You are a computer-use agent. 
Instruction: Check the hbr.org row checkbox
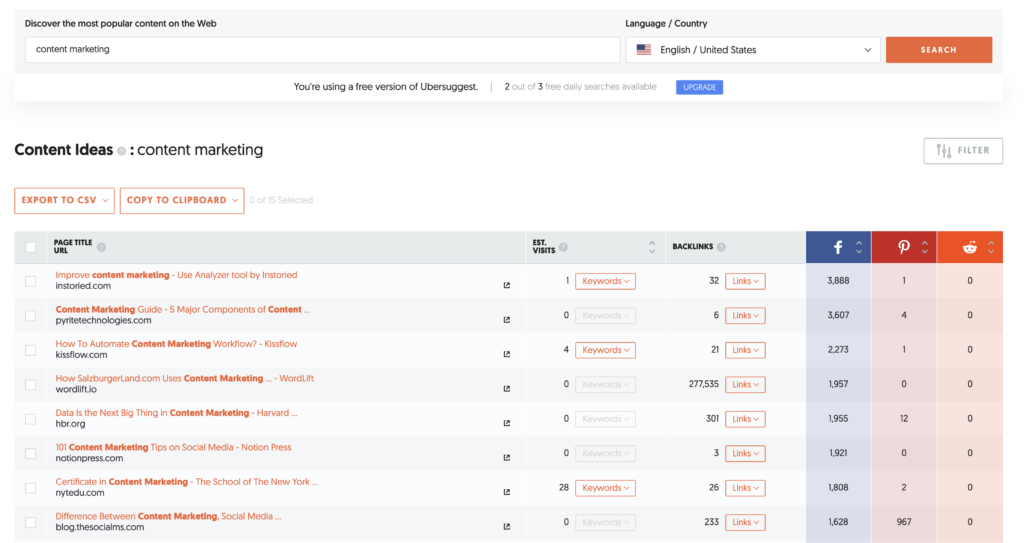[x=31, y=419]
